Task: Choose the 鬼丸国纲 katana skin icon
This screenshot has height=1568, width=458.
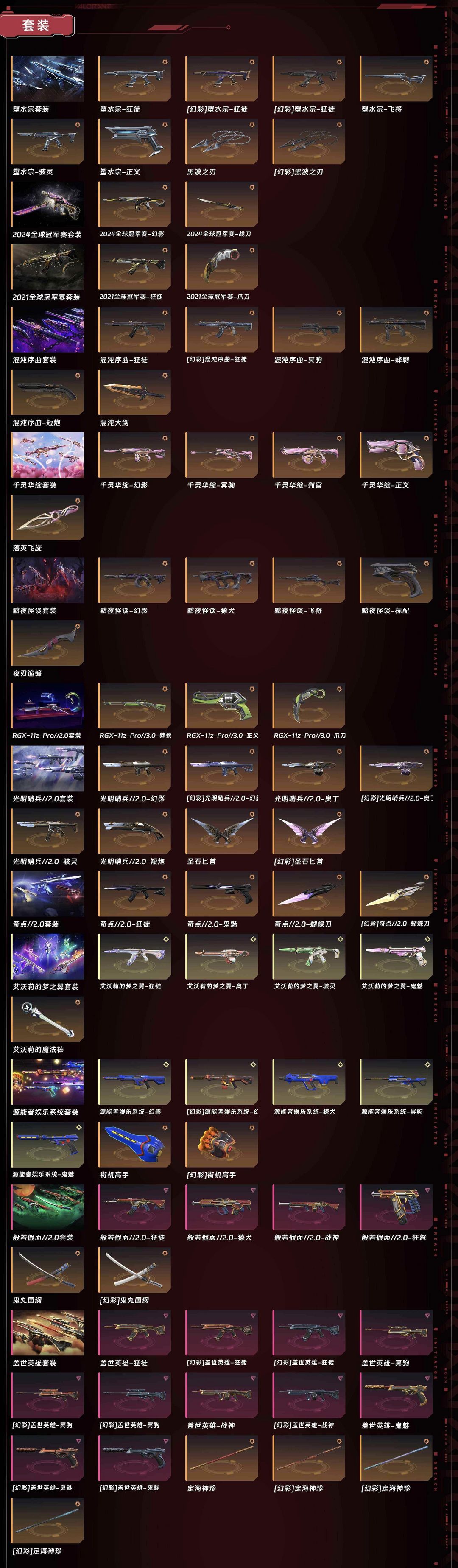Action: click(47, 1270)
